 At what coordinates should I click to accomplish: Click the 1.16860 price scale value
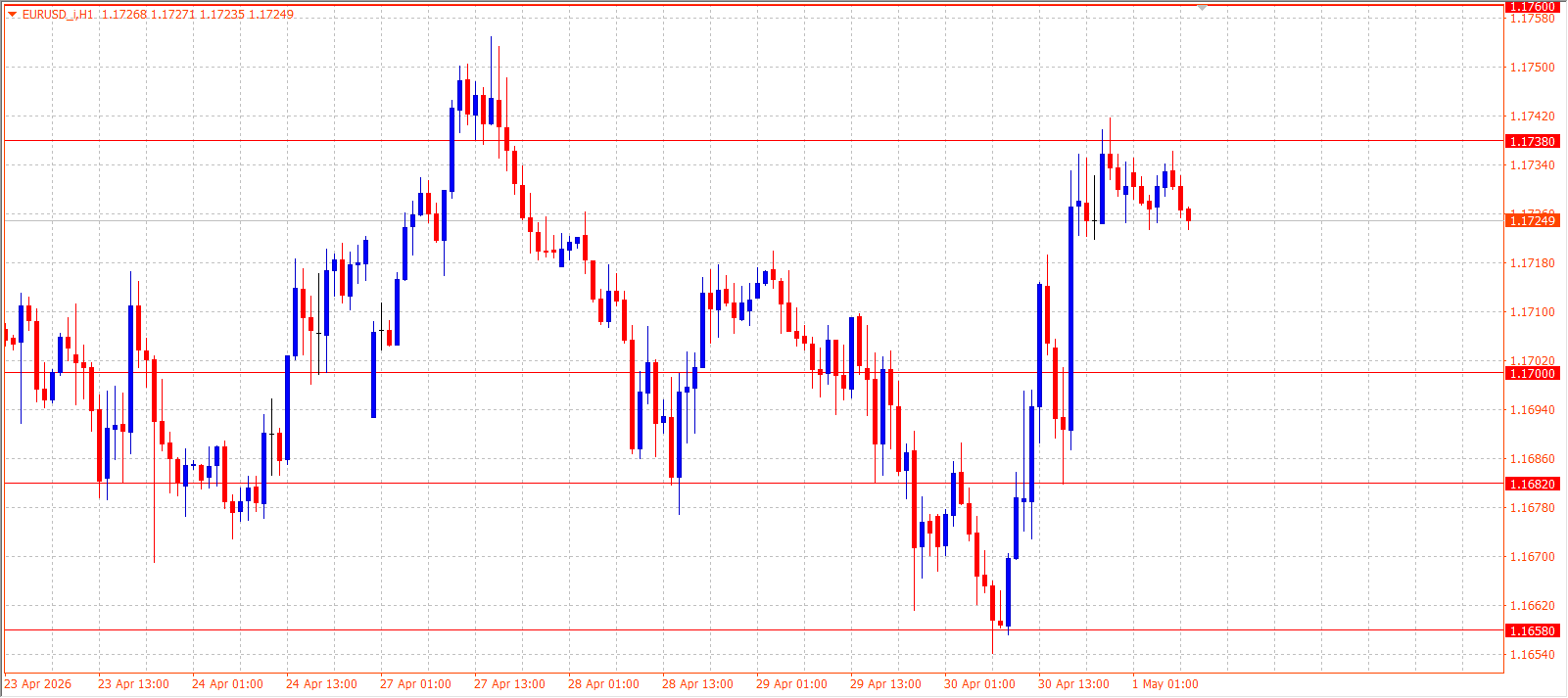point(1533,459)
